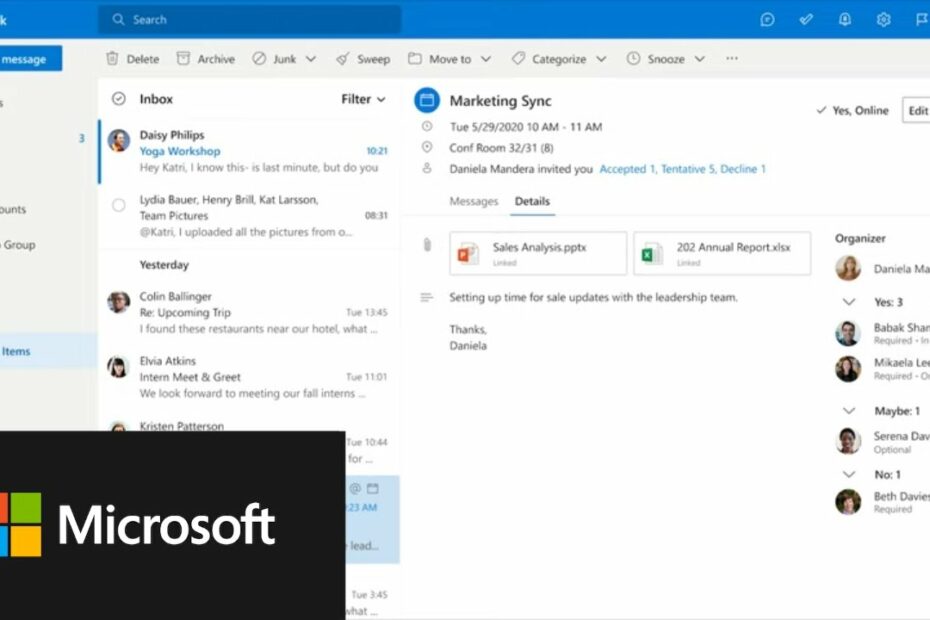Open the Re: Upcoming Trip email
Screen dimensions: 930x620
pos(248,313)
